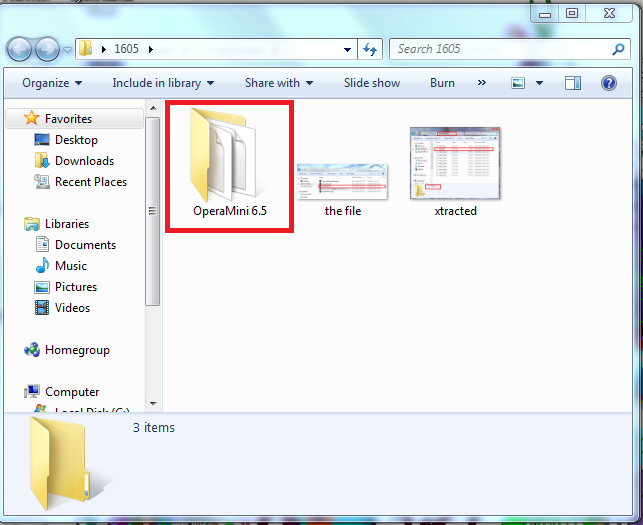Screen dimensions: 643x525
Task: Click the Recent Places icon
Action: 42,181
